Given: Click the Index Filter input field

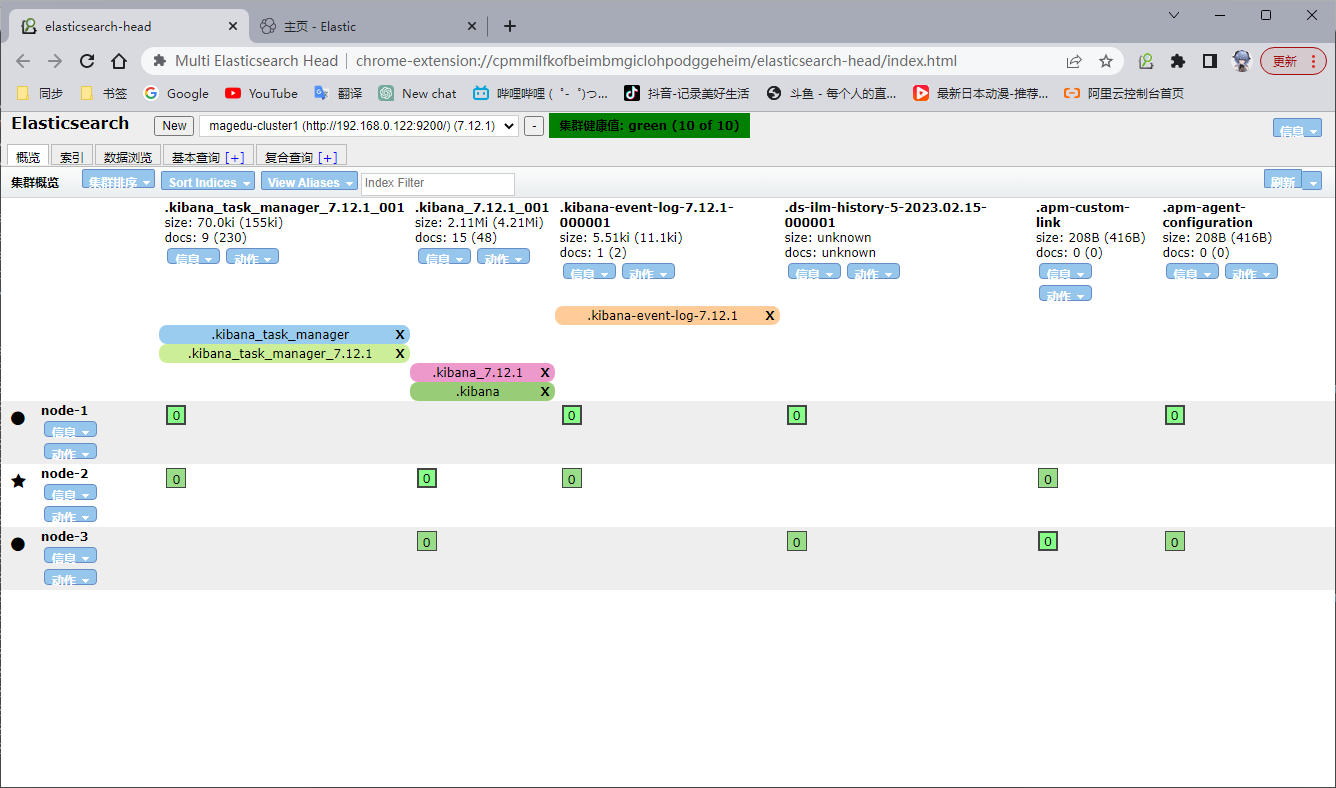Looking at the screenshot, I should click(438, 183).
